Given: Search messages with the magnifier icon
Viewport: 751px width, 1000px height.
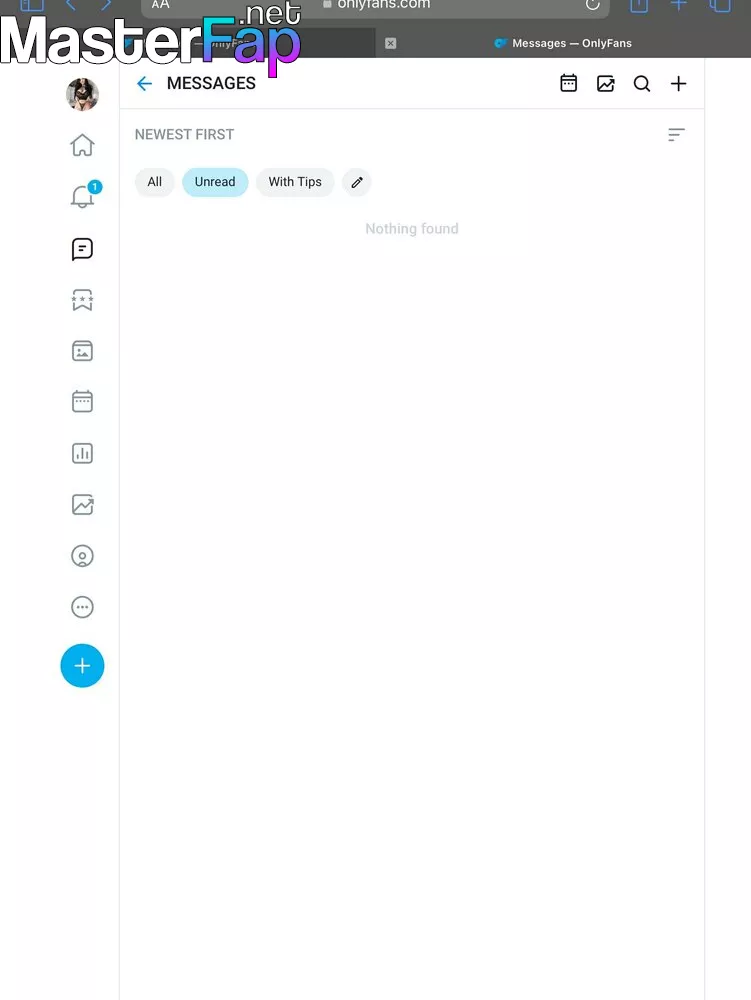Looking at the screenshot, I should pyautogui.click(x=642, y=84).
